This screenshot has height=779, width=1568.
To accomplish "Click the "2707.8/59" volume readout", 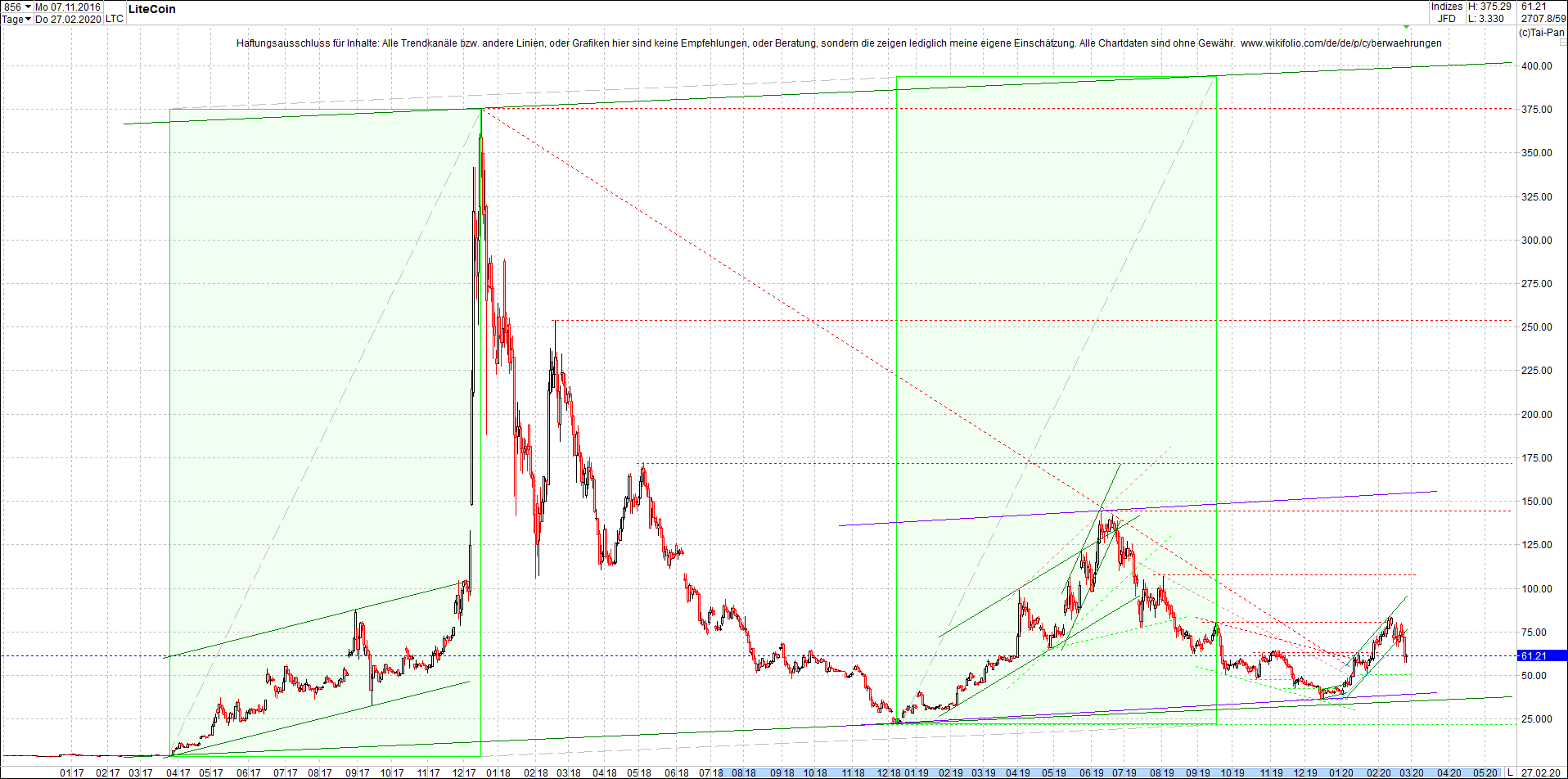I will (1543, 18).
